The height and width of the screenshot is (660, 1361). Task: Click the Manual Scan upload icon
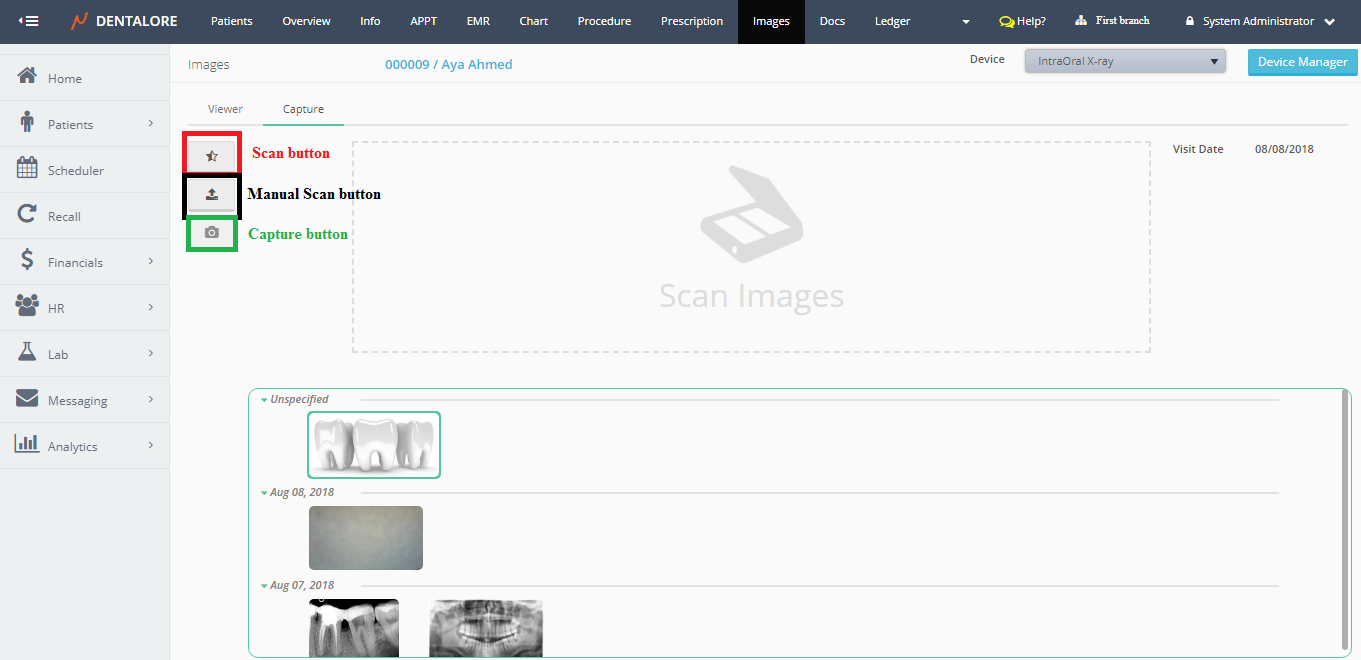pyautogui.click(x=211, y=195)
